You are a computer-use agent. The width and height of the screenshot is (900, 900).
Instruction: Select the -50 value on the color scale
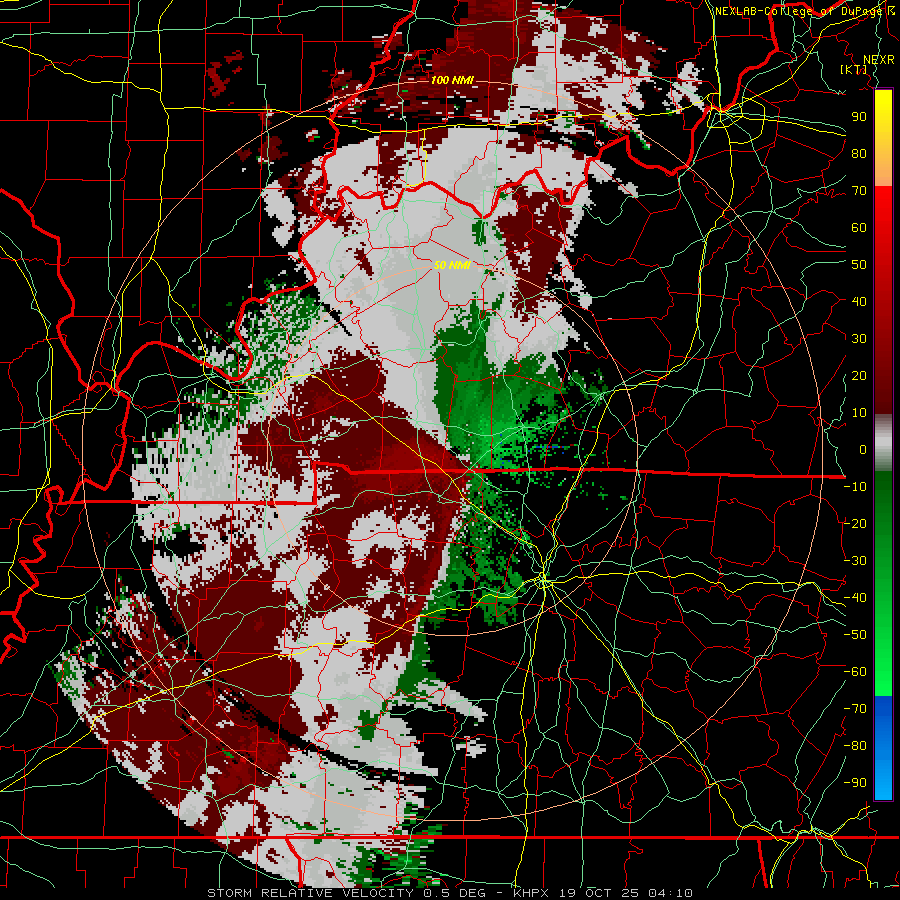coord(855,634)
